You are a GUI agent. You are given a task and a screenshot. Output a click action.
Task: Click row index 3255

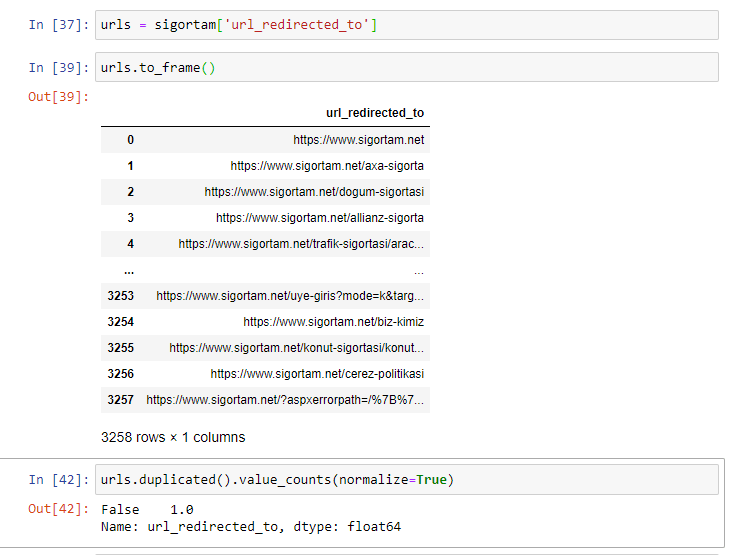[121, 348]
